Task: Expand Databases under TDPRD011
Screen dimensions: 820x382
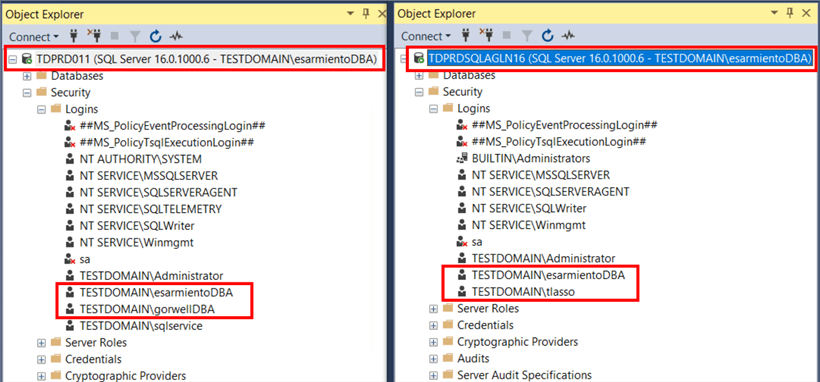Action: (x=27, y=76)
